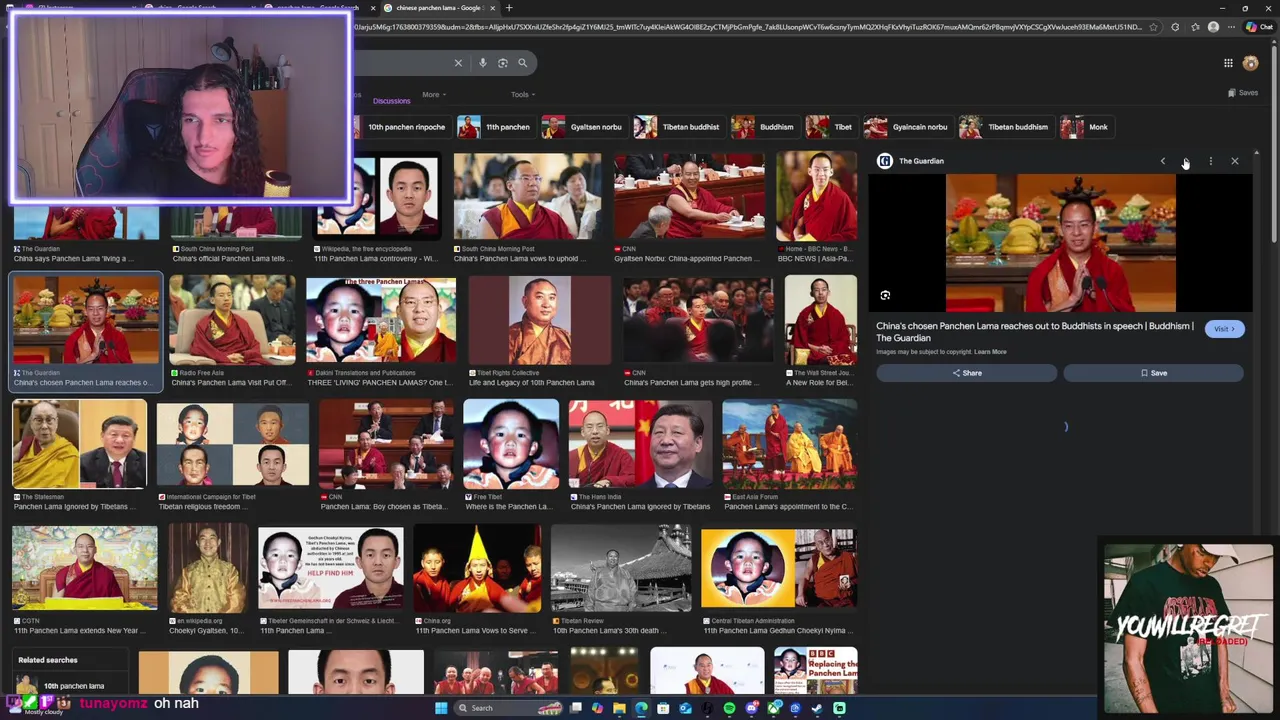Select the 'Gyaincain norbu' filter chip
1280x720 pixels.
[907, 127]
